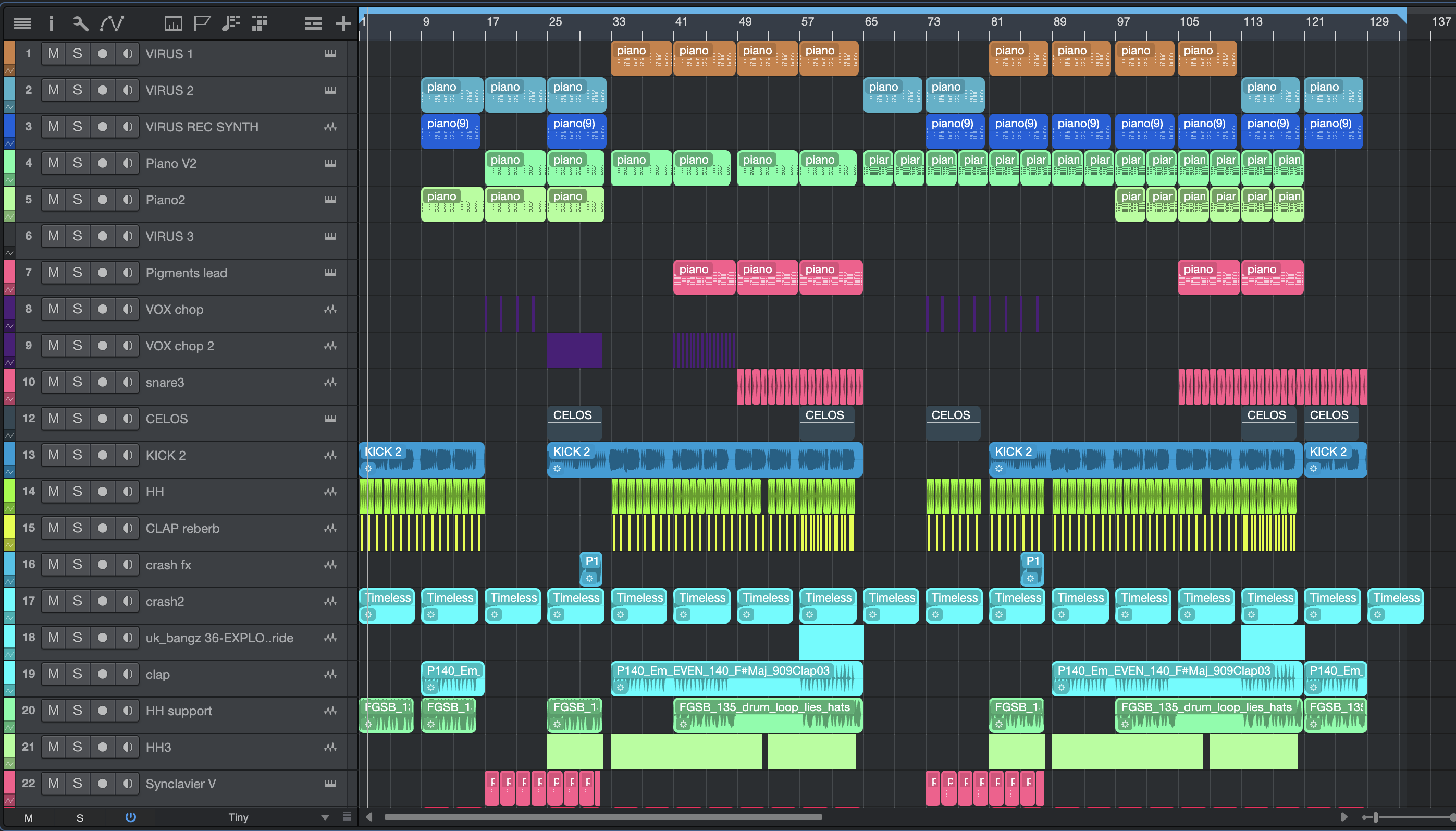Open the arranger track blocks icon

click(x=260, y=23)
